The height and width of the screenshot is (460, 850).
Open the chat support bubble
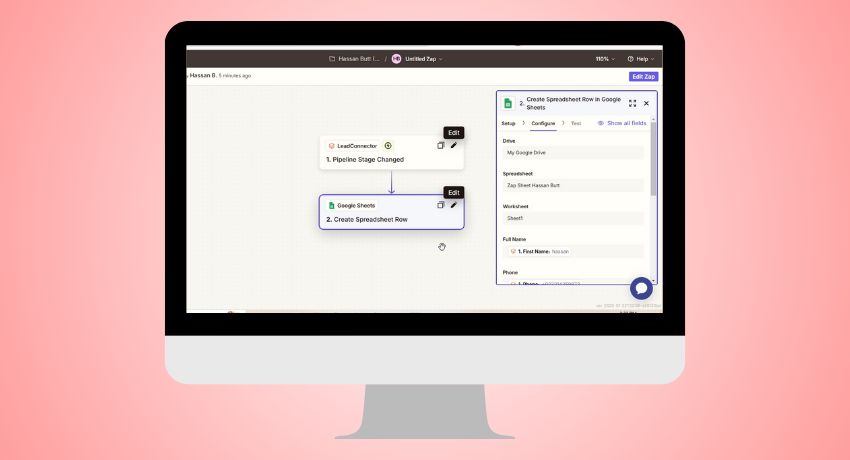641,288
